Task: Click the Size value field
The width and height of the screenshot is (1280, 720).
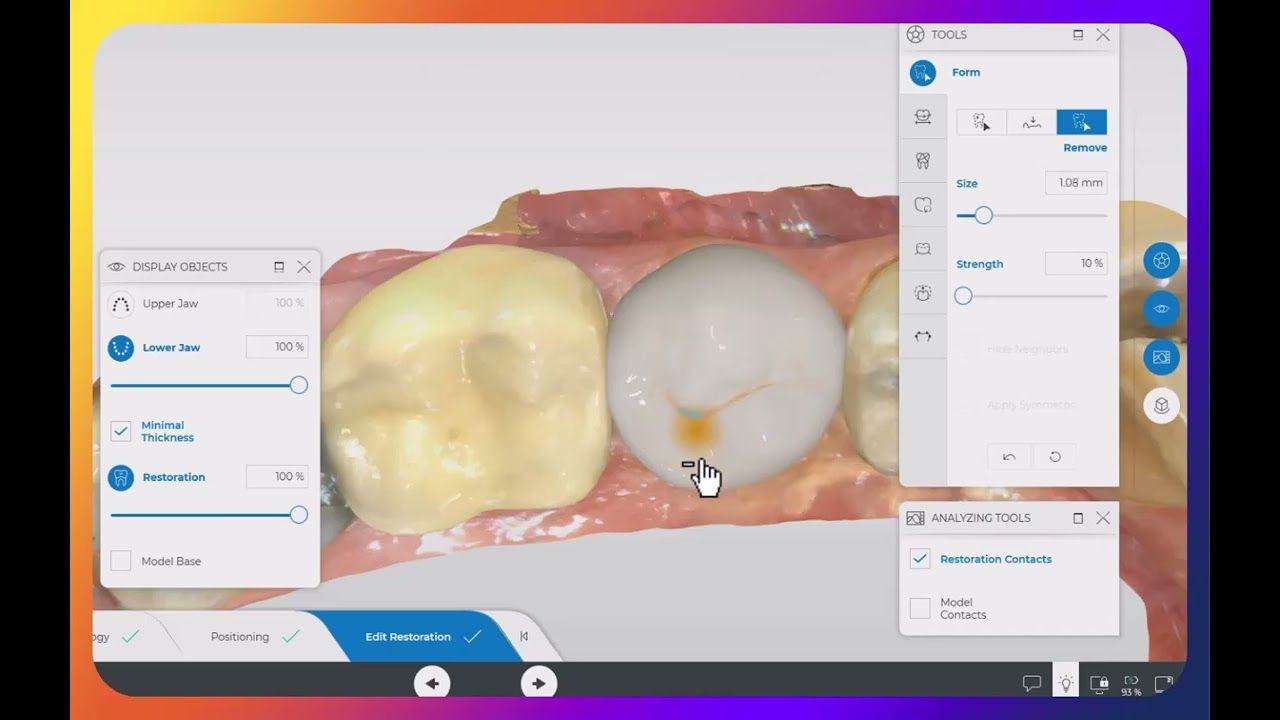Action: click(x=1075, y=183)
